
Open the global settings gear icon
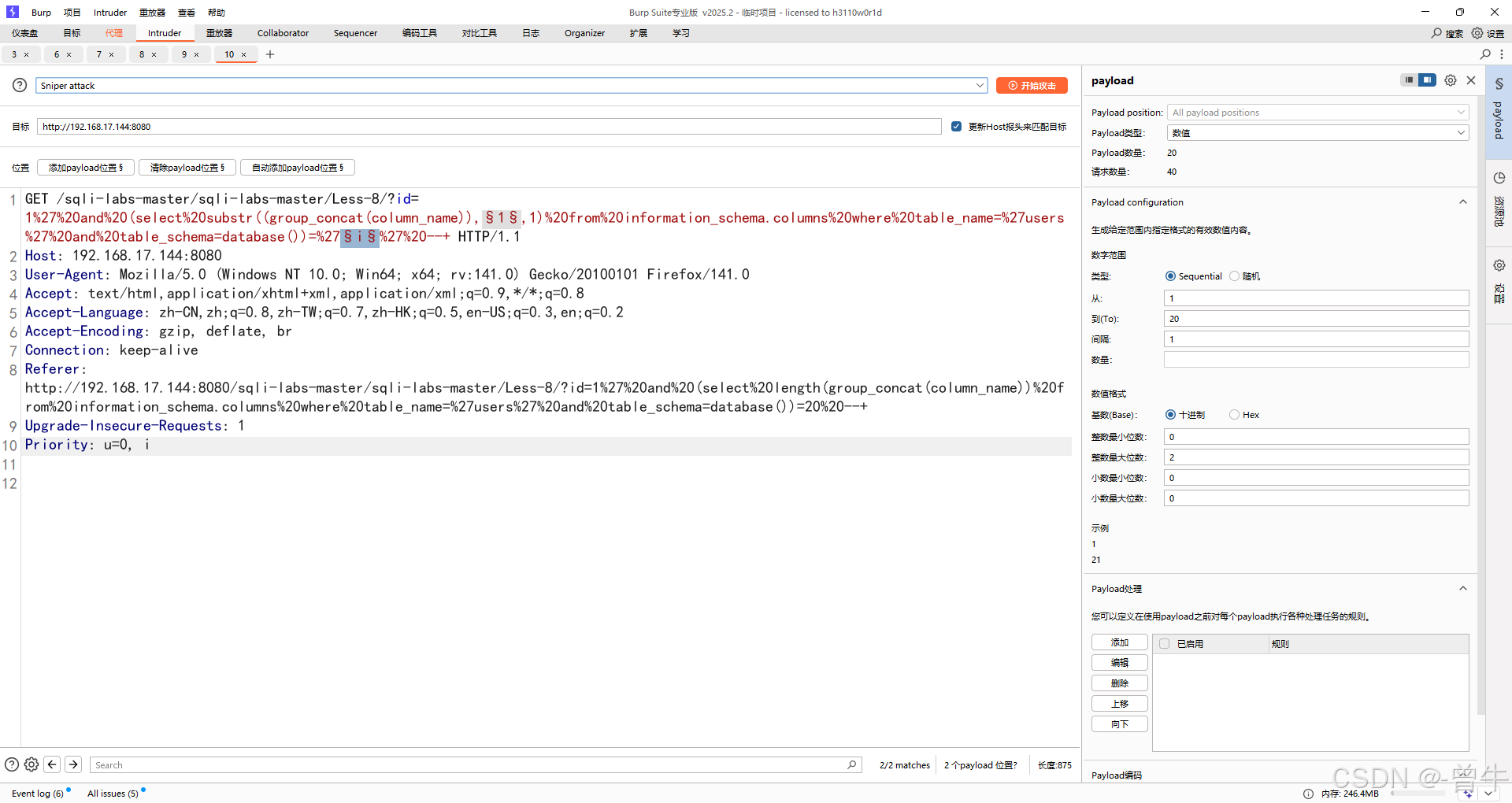1477,33
